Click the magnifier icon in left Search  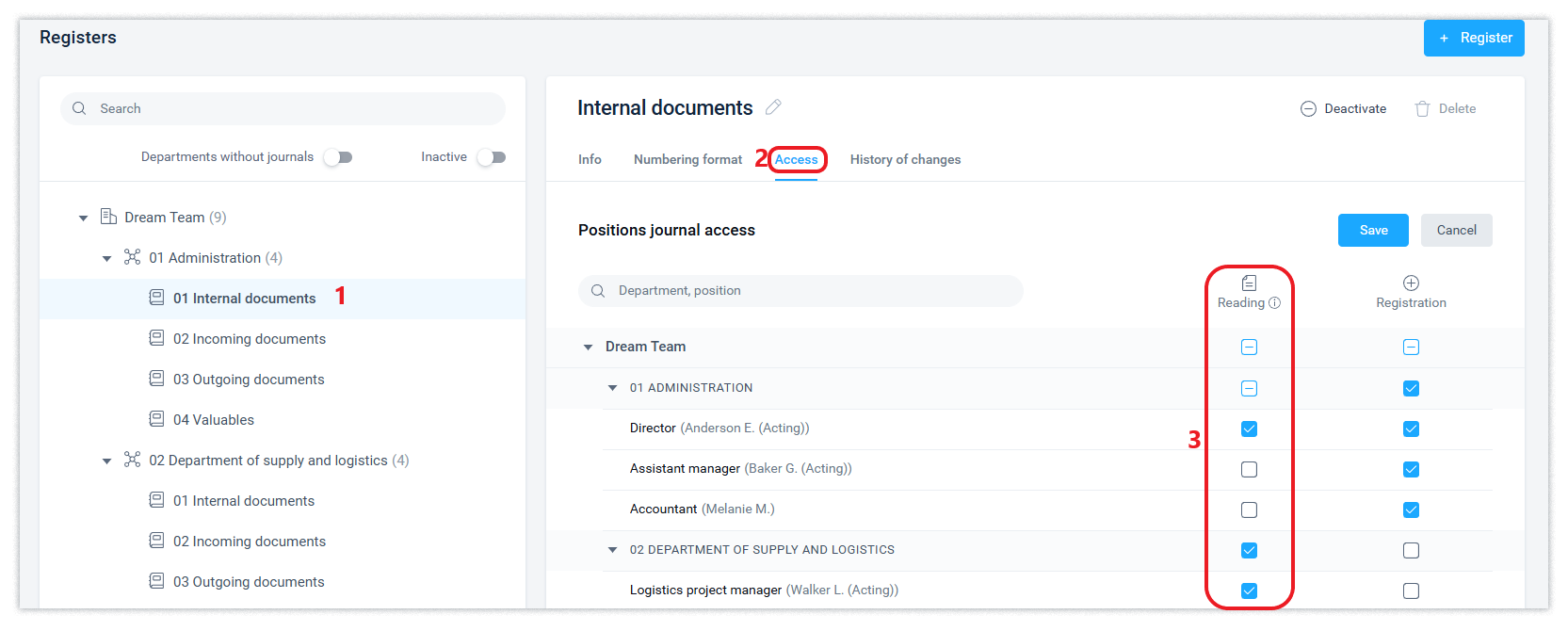click(80, 108)
